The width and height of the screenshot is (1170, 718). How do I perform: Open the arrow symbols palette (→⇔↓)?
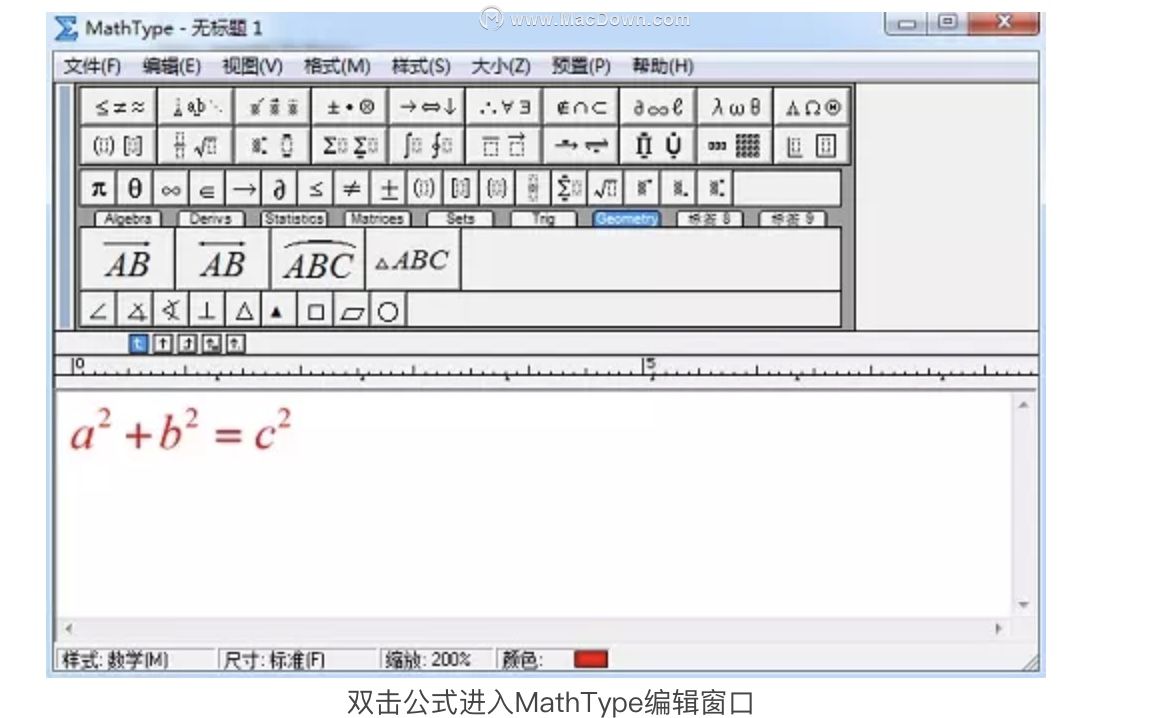428,107
